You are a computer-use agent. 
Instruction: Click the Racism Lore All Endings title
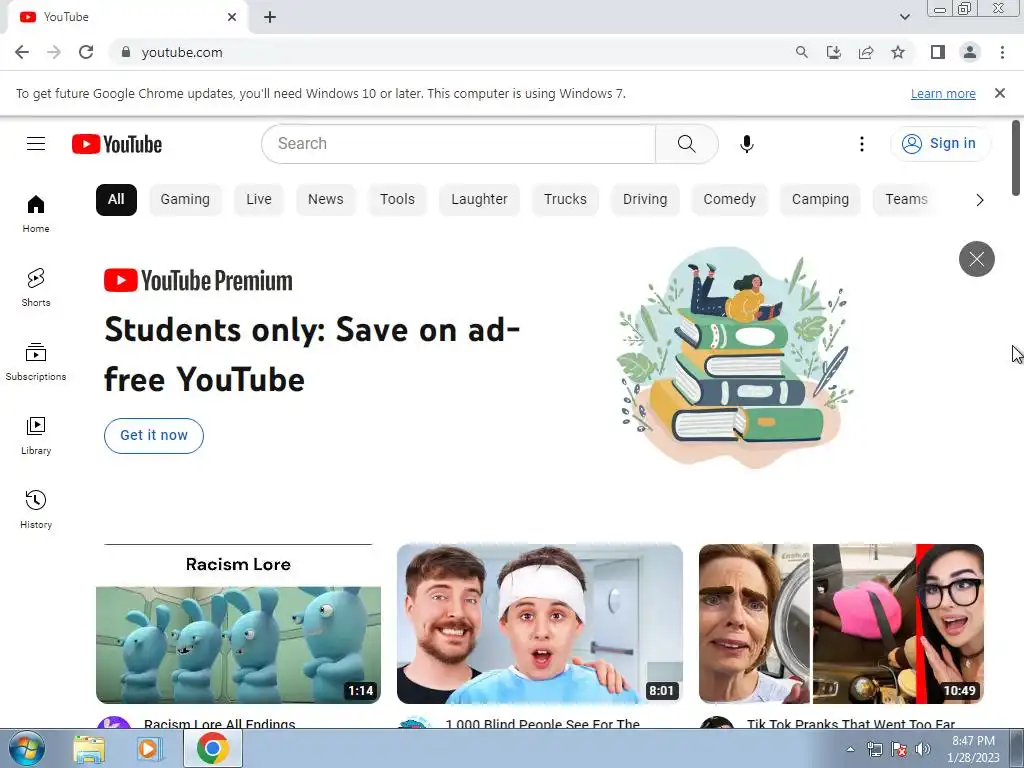coord(219,724)
